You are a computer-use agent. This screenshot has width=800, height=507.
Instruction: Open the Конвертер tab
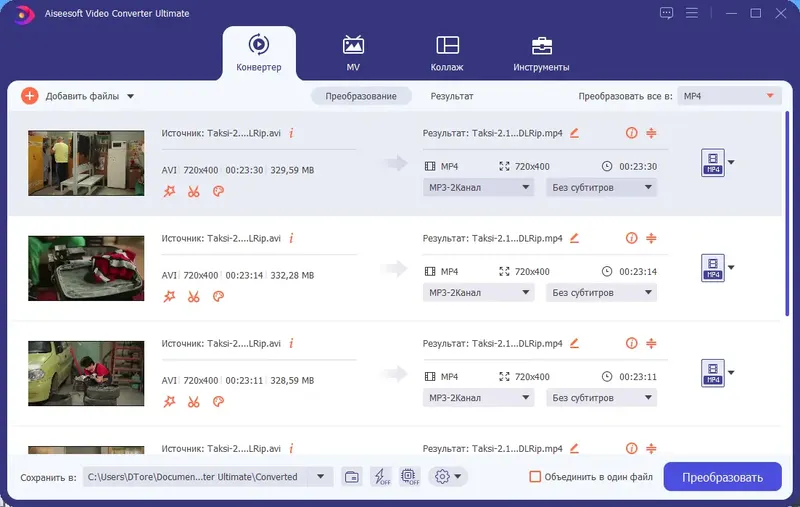pyautogui.click(x=259, y=53)
